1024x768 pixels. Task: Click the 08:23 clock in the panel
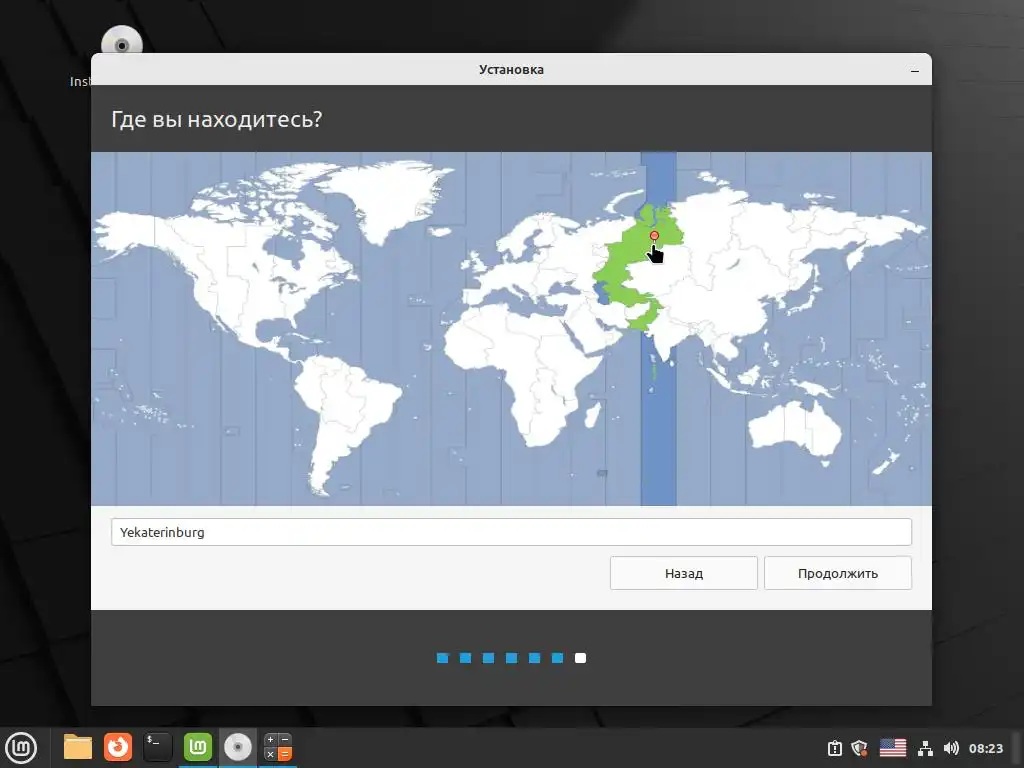(985, 748)
